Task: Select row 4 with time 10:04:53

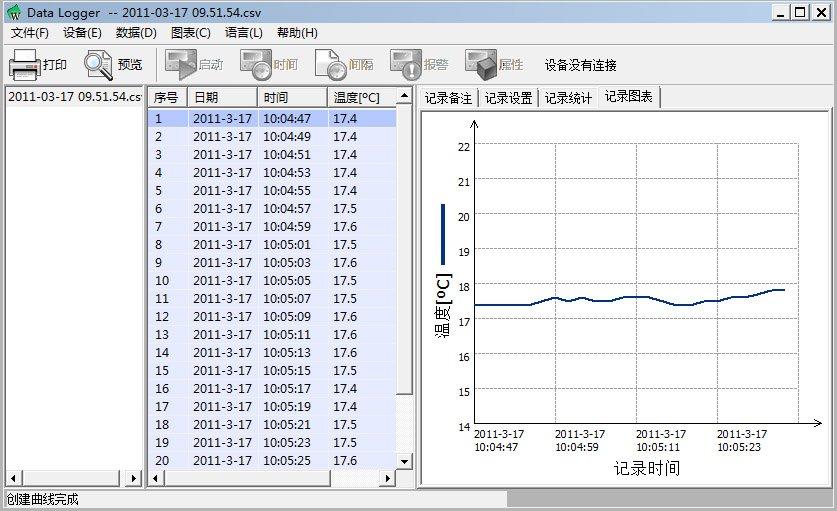Action: click(x=272, y=172)
